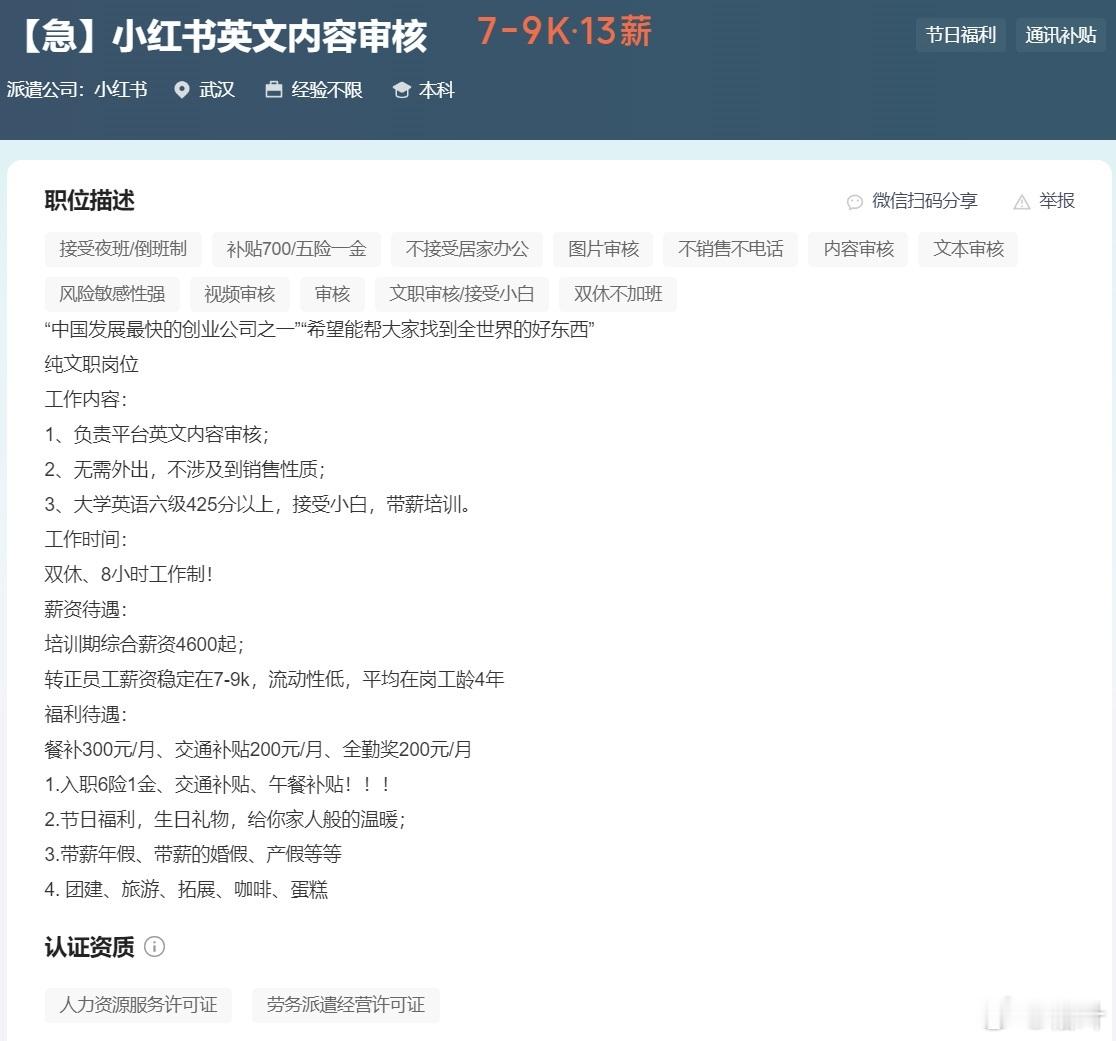Image resolution: width=1116 pixels, height=1041 pixels.
Task: Click the briefcase icon beside 经验不限
Action: (272, 90)
